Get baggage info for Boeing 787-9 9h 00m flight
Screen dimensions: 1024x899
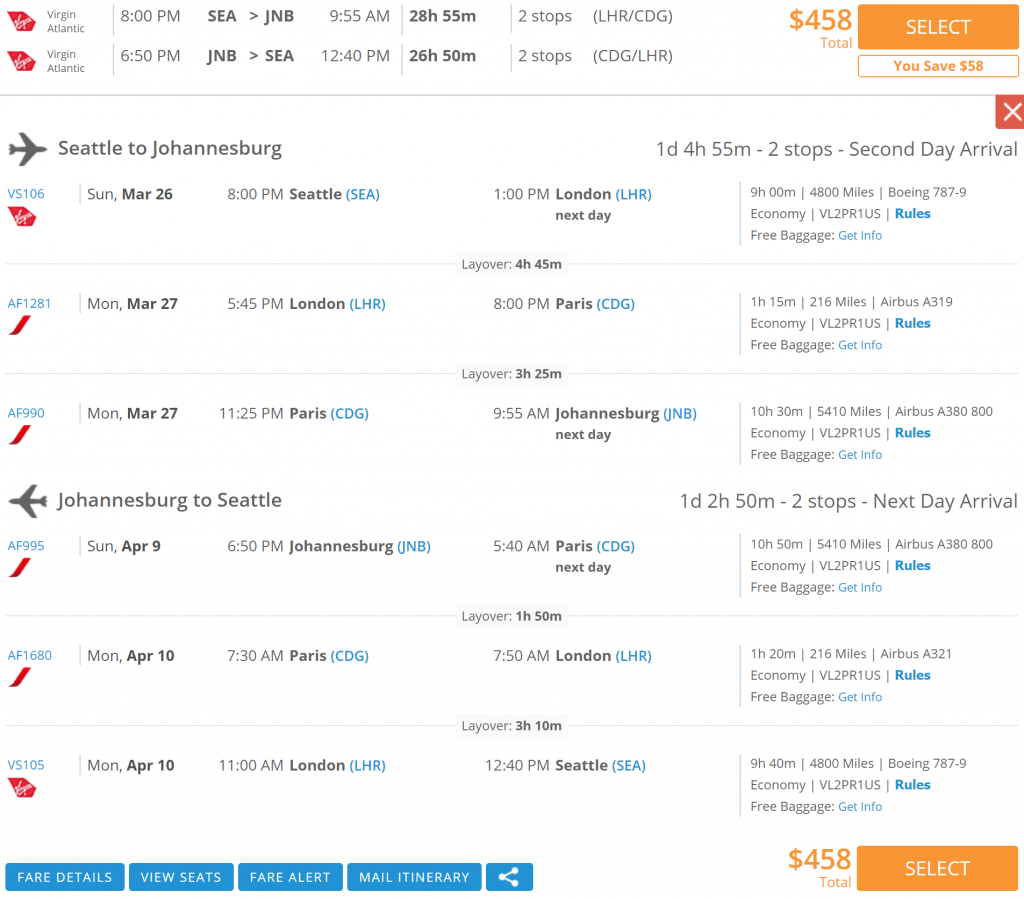pos(859,236)
